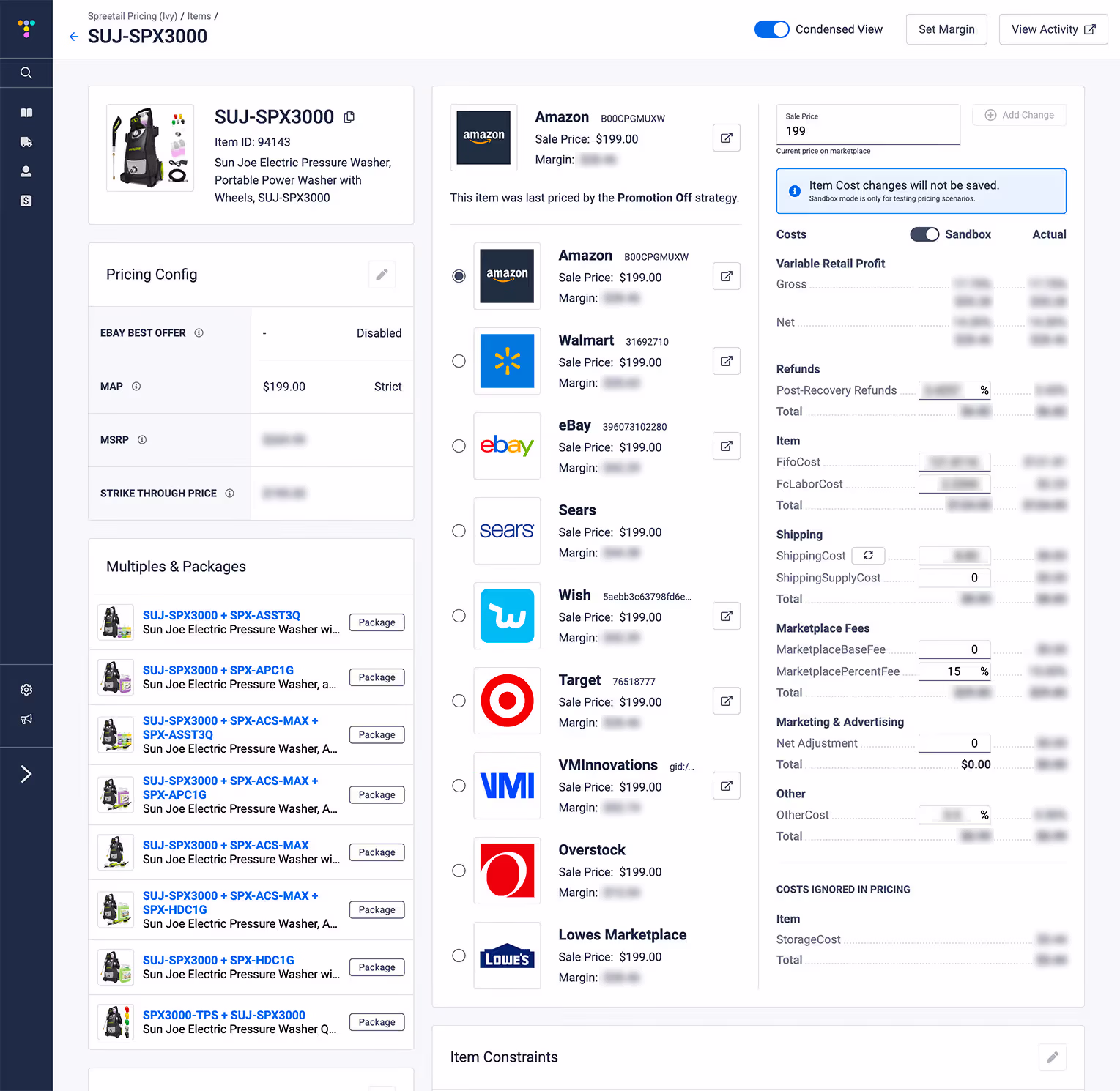The width and height of the screenshot is (1120, 1091).
Task: Click the app logo at top of sidebar
Action: coord(26,29)
